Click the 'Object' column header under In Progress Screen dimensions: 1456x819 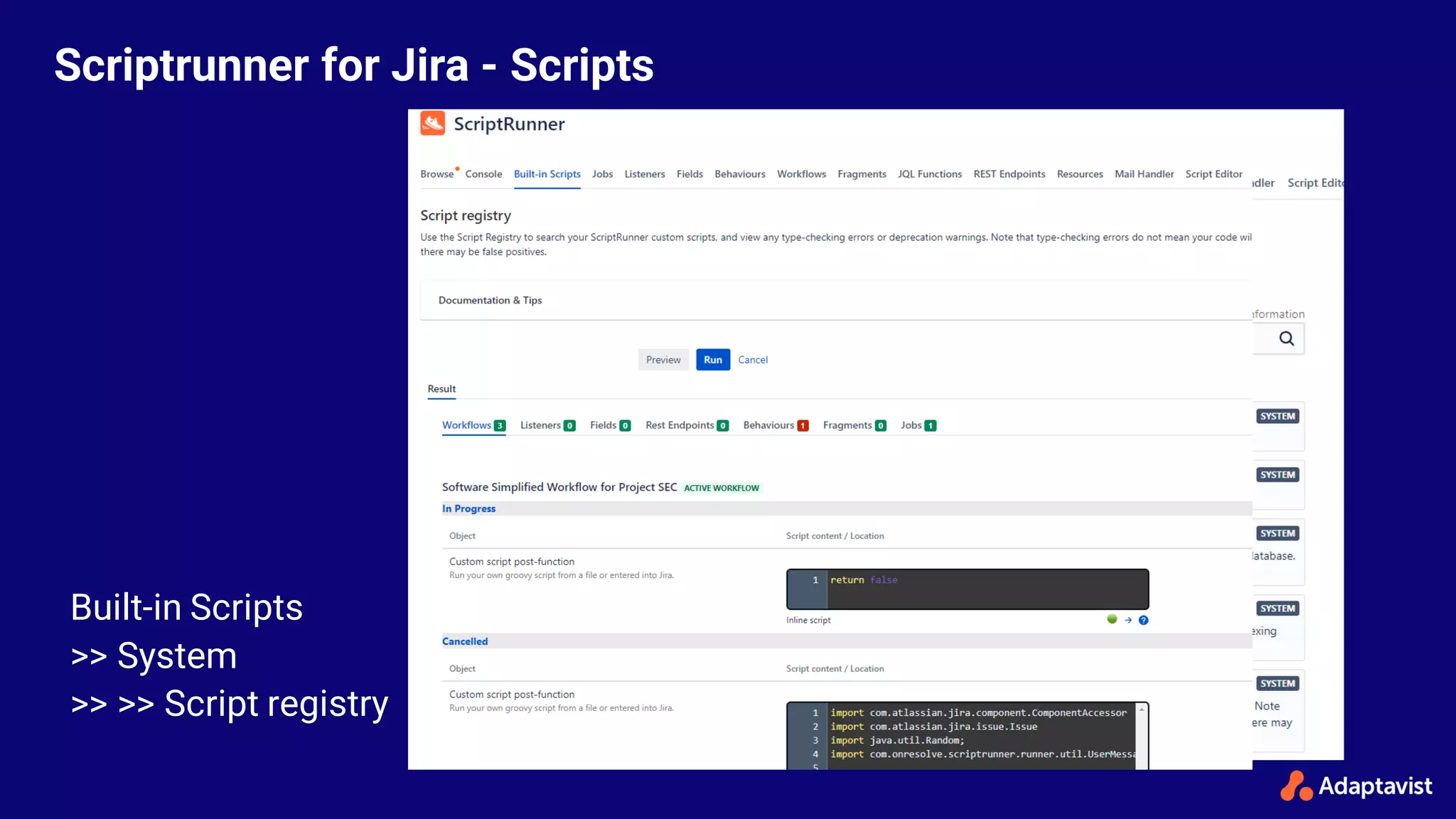click(462, 536)
